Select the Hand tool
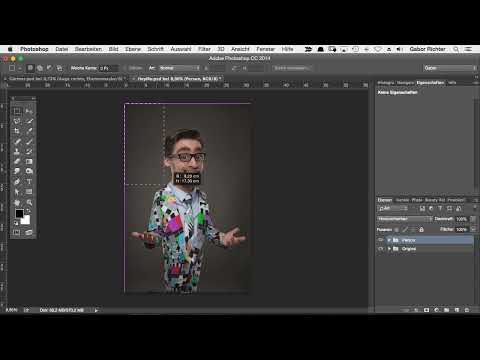Screen dimensions: 480x360 click(17, 202)
